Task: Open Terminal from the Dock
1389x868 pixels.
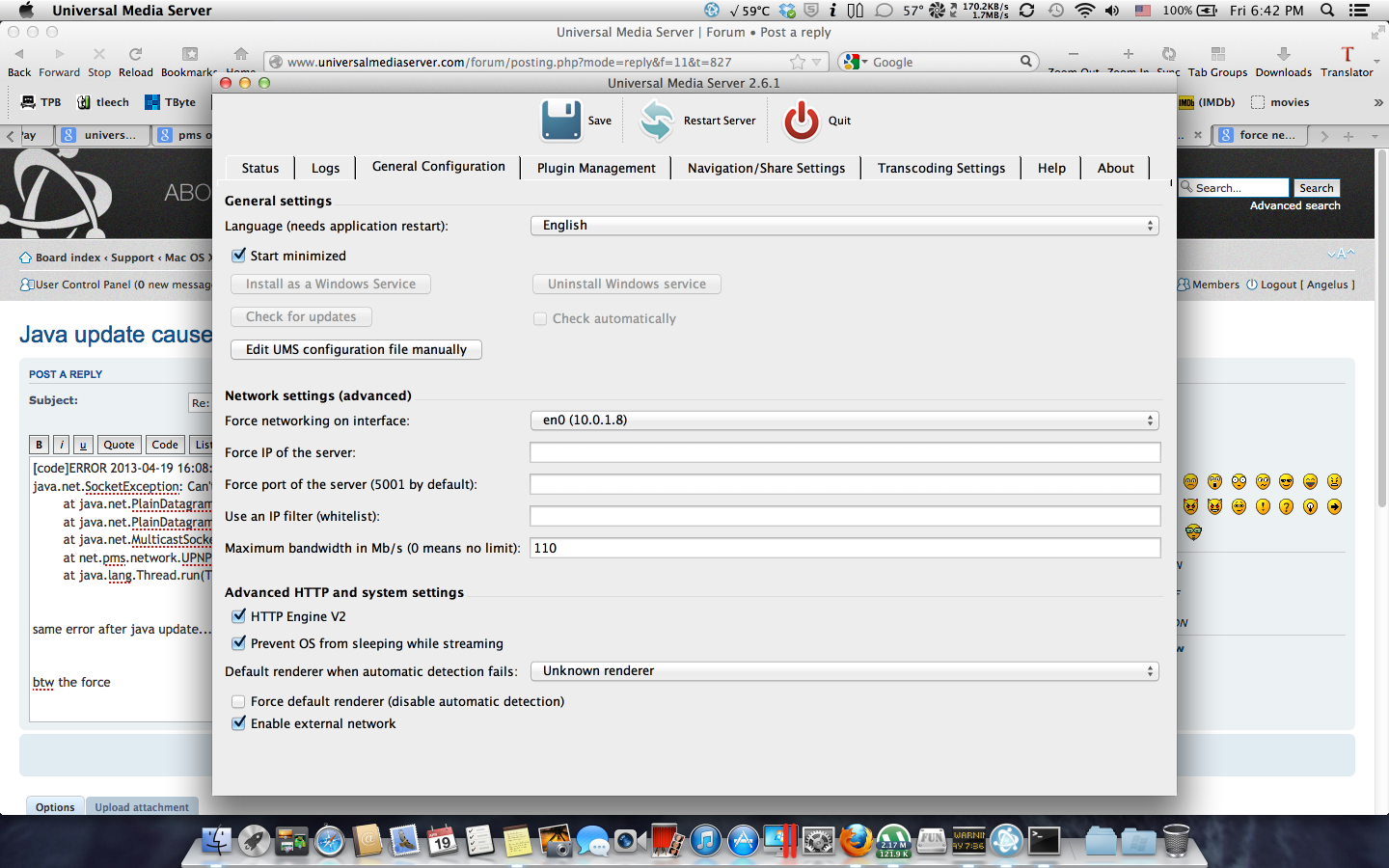Action: [1044, 840]
